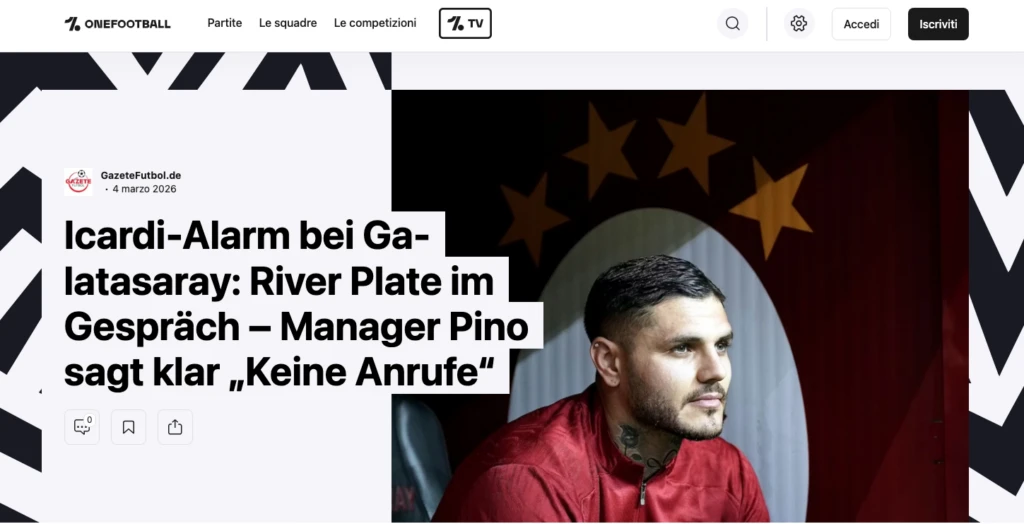Click the ONEFOOTBALL wordmark text

pos(127,24)
